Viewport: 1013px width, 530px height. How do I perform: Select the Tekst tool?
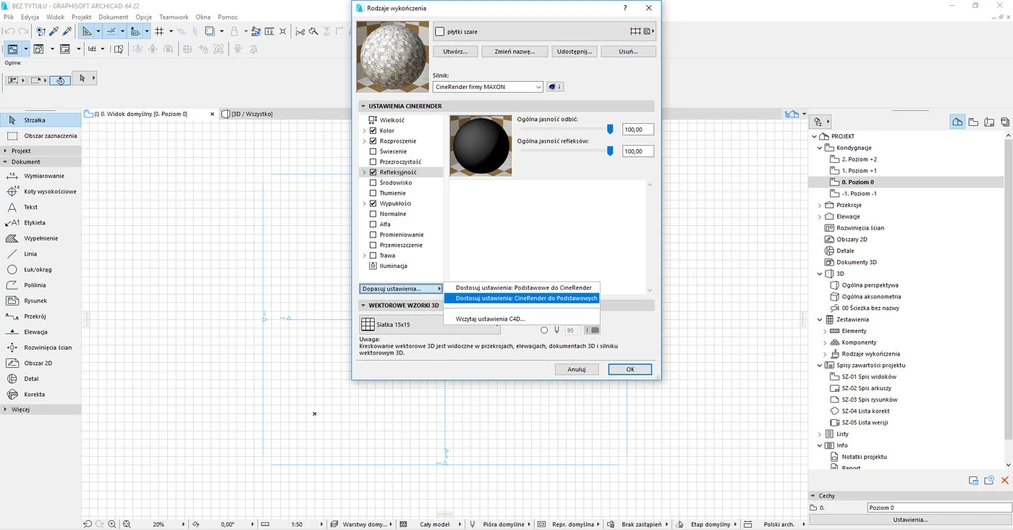coord(40,207)
